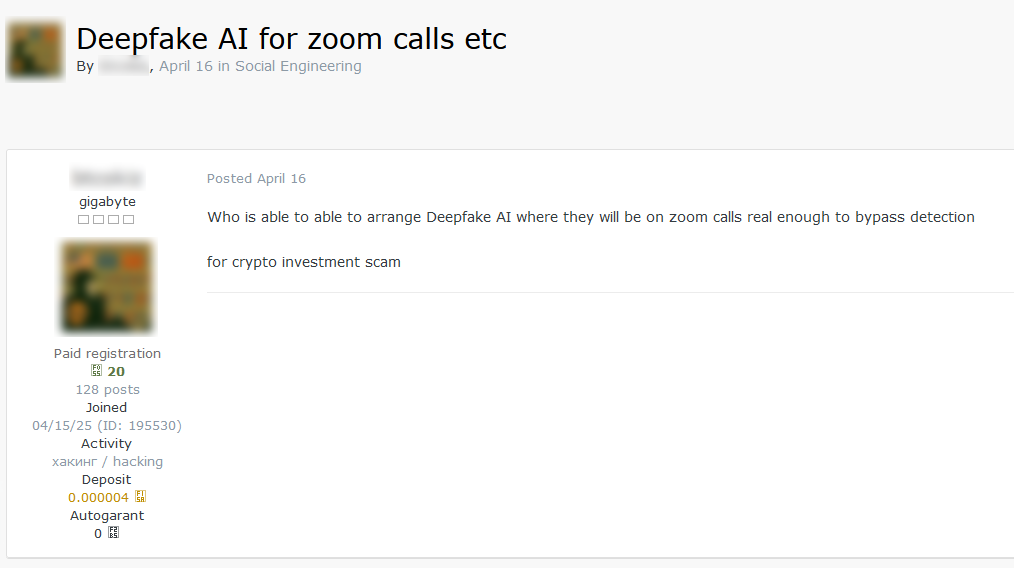This screenshot has height=568, width=1014.
Task: Click the gold deposit currency icon
Action: click(140, 497)
